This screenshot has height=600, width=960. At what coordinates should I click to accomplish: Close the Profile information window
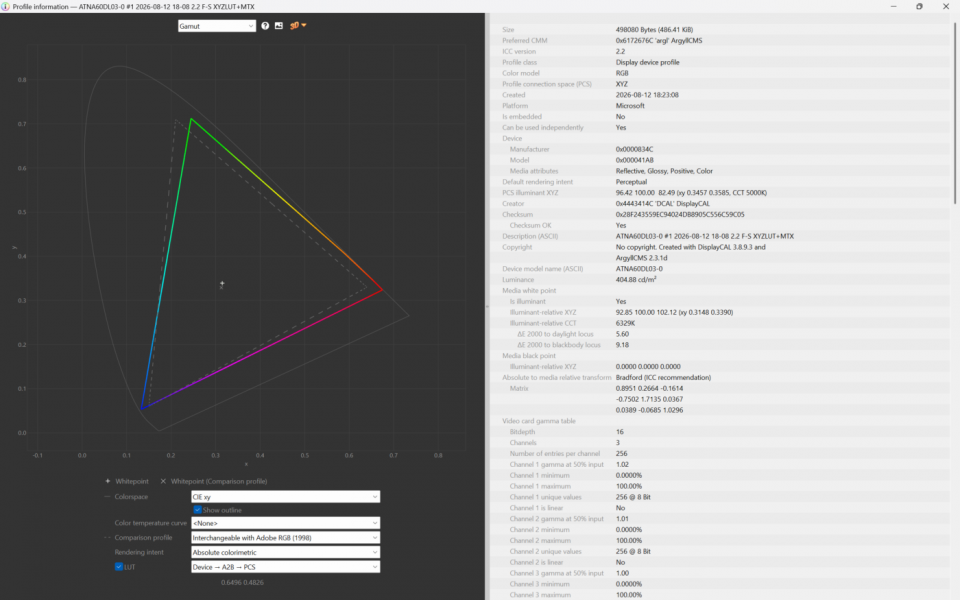point(945,6)
